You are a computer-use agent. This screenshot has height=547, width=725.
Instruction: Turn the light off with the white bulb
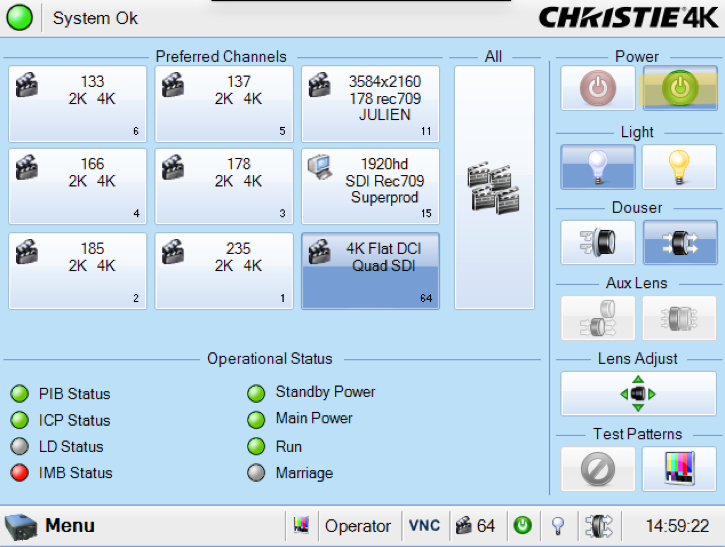click(x=598, y=167)
